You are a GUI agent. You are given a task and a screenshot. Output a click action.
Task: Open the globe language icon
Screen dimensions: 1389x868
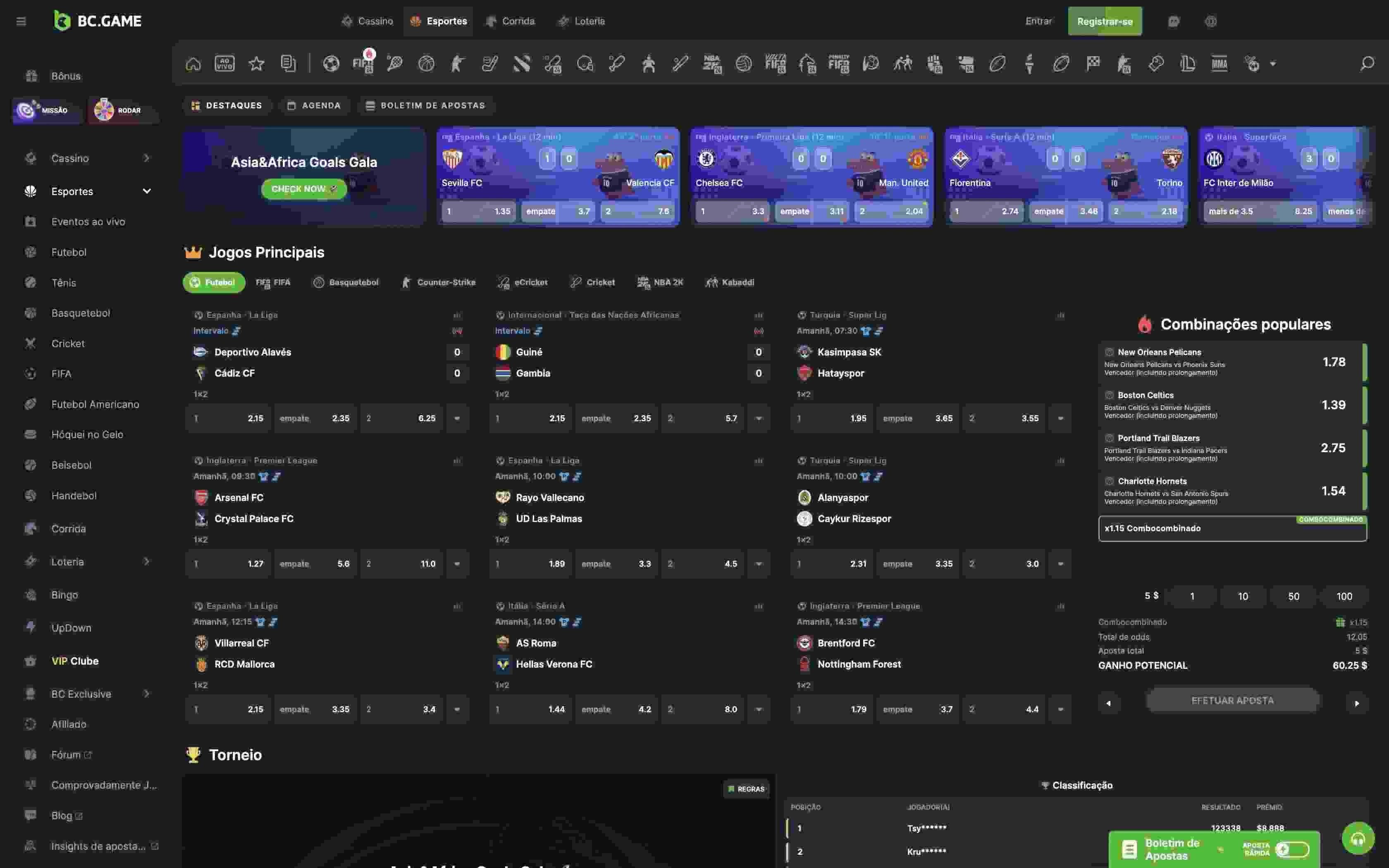click(x=1210, y=21)
